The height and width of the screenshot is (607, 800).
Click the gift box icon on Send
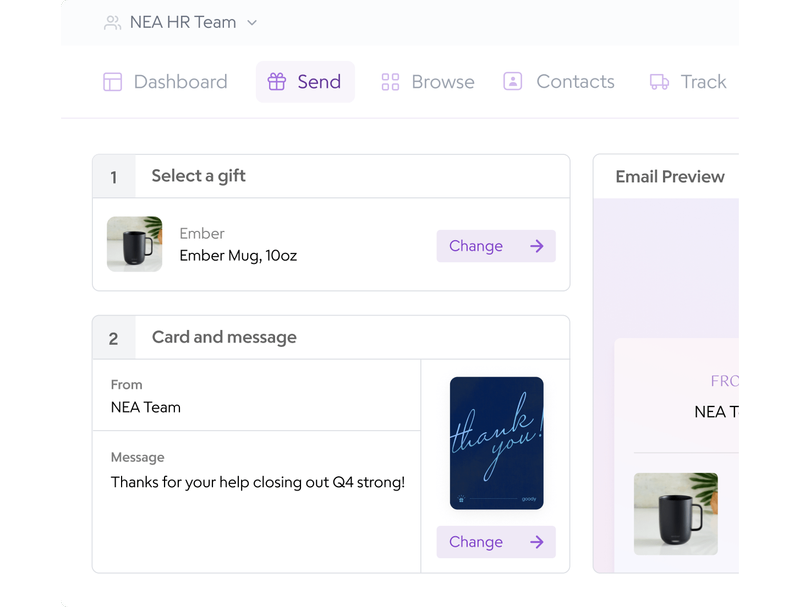point(277,82)
